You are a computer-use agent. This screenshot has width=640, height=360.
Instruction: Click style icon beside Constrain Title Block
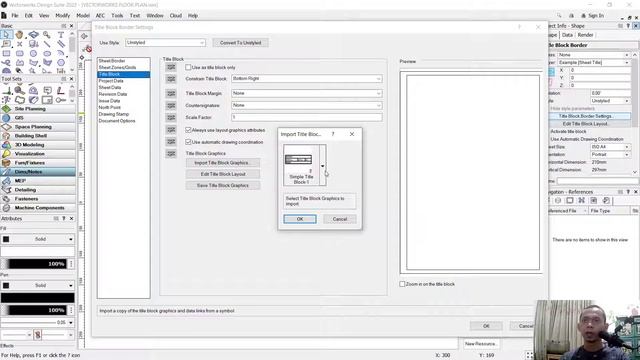[171, 79]
